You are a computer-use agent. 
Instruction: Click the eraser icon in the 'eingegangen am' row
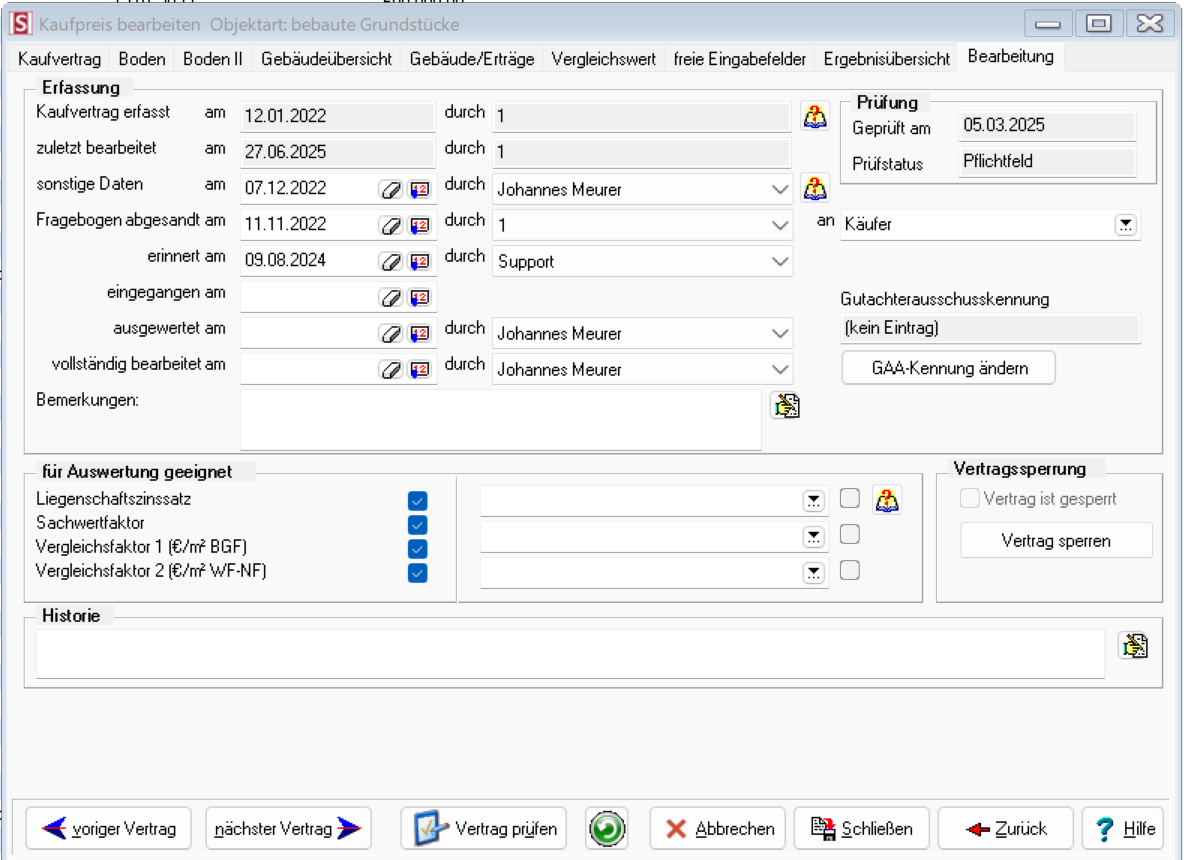tap(391, 297)
